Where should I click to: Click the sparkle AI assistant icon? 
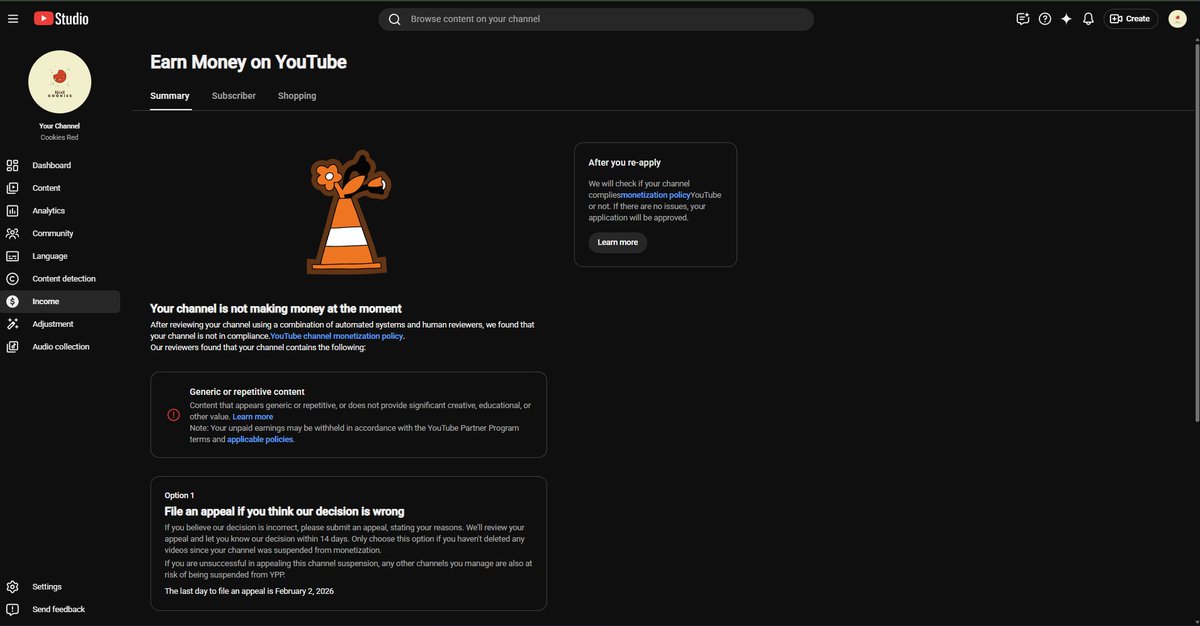(x=1067, y=19)
